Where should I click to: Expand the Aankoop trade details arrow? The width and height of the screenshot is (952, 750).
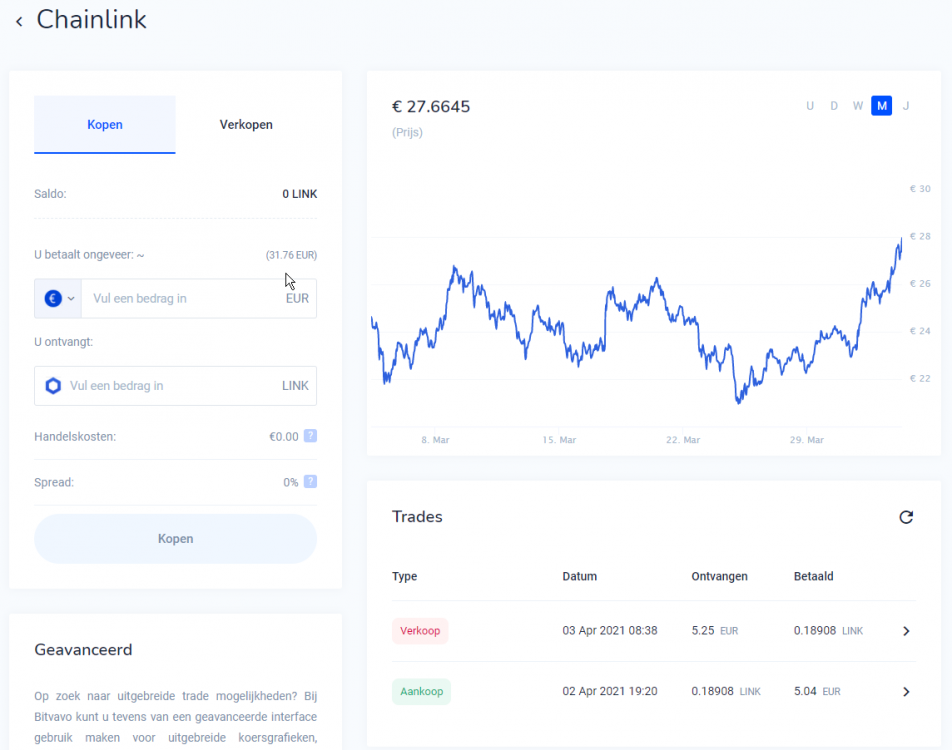click(906, 691)
